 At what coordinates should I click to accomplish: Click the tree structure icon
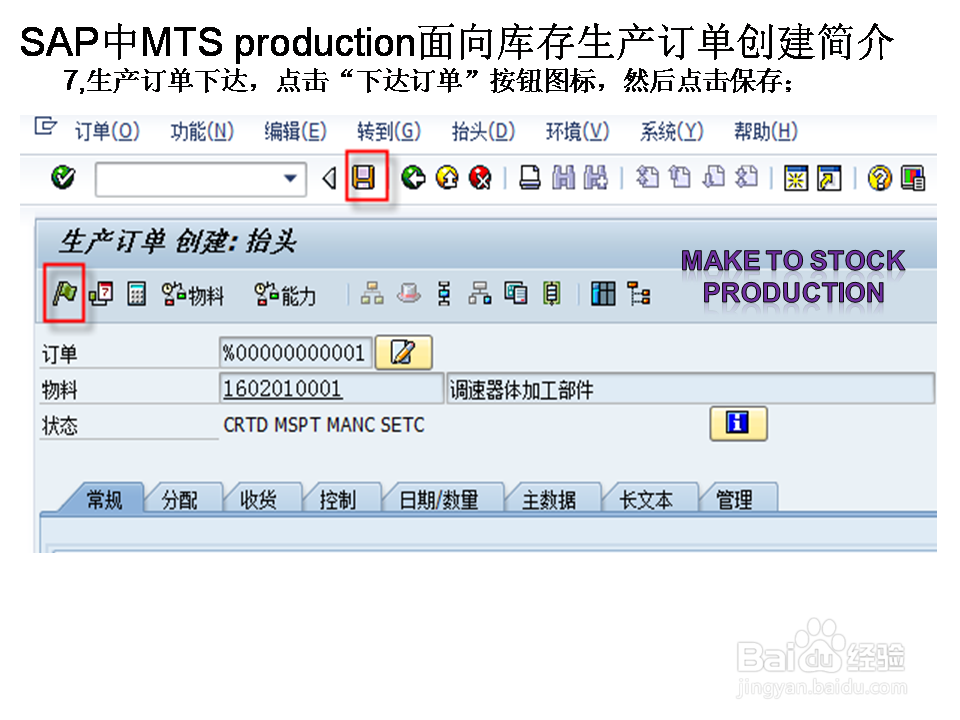pos(639,294)
